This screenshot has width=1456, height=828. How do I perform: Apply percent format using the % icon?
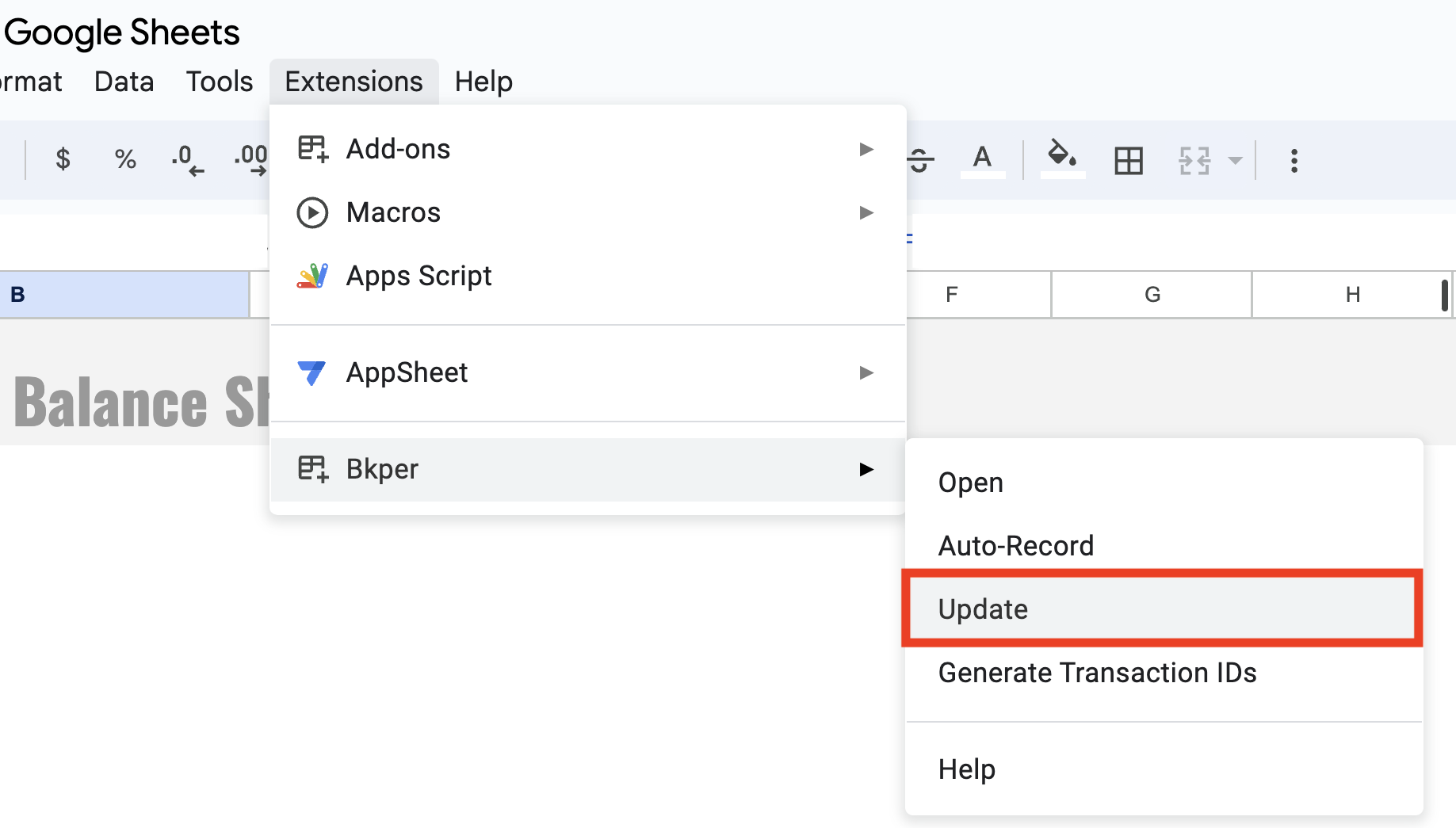click(124, 159)
